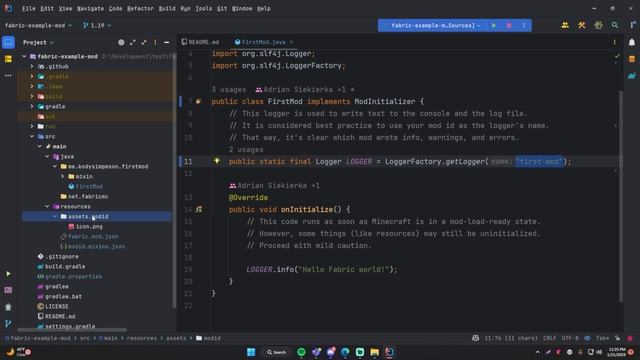
Task: Collapse the resources folder
Action: coord(47,207)
